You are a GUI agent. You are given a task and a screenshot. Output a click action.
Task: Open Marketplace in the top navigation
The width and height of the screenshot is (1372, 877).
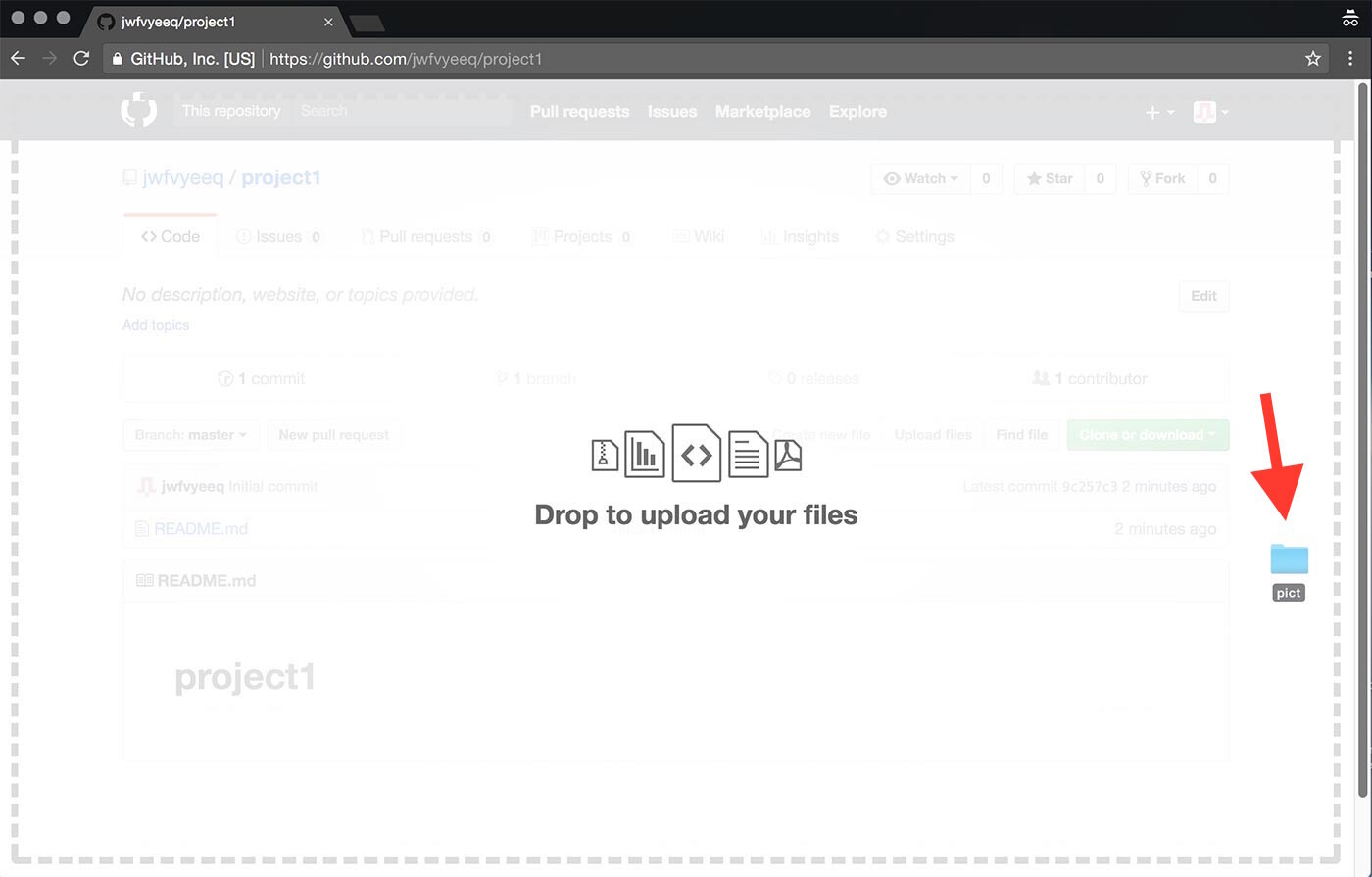click(x=762, y=112)
